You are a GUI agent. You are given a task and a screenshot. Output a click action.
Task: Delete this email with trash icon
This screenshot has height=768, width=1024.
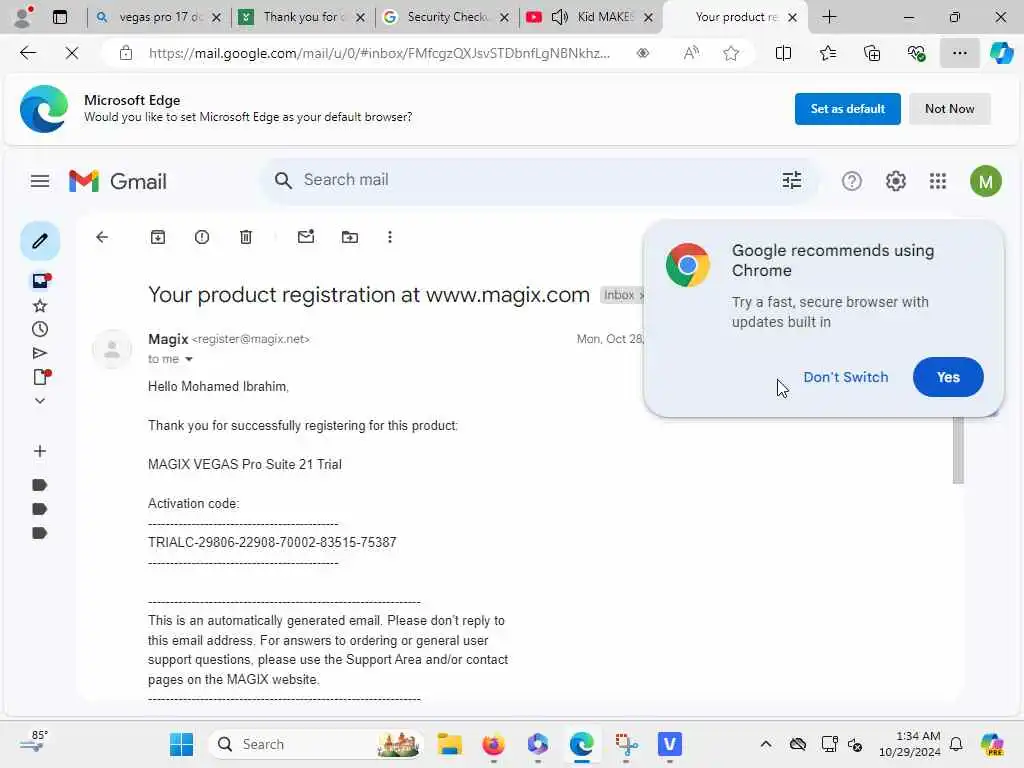coord(246,237)
